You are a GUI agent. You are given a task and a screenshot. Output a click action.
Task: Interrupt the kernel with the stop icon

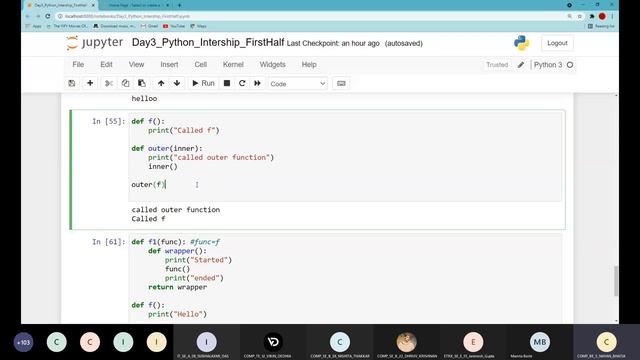pos(227,83)
